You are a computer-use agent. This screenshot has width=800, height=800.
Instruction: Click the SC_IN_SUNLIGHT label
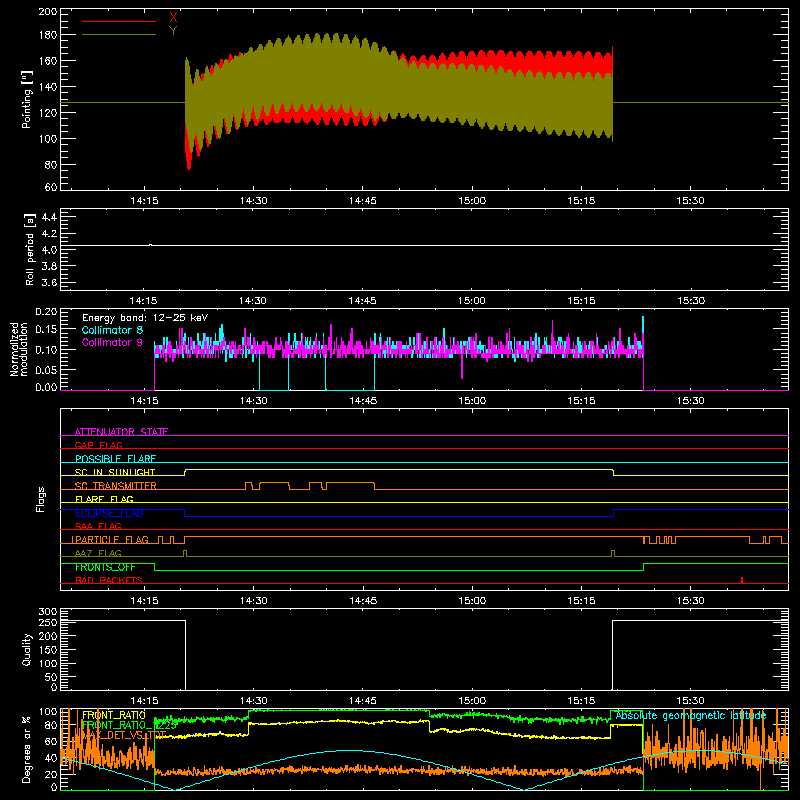pos(115,472)
